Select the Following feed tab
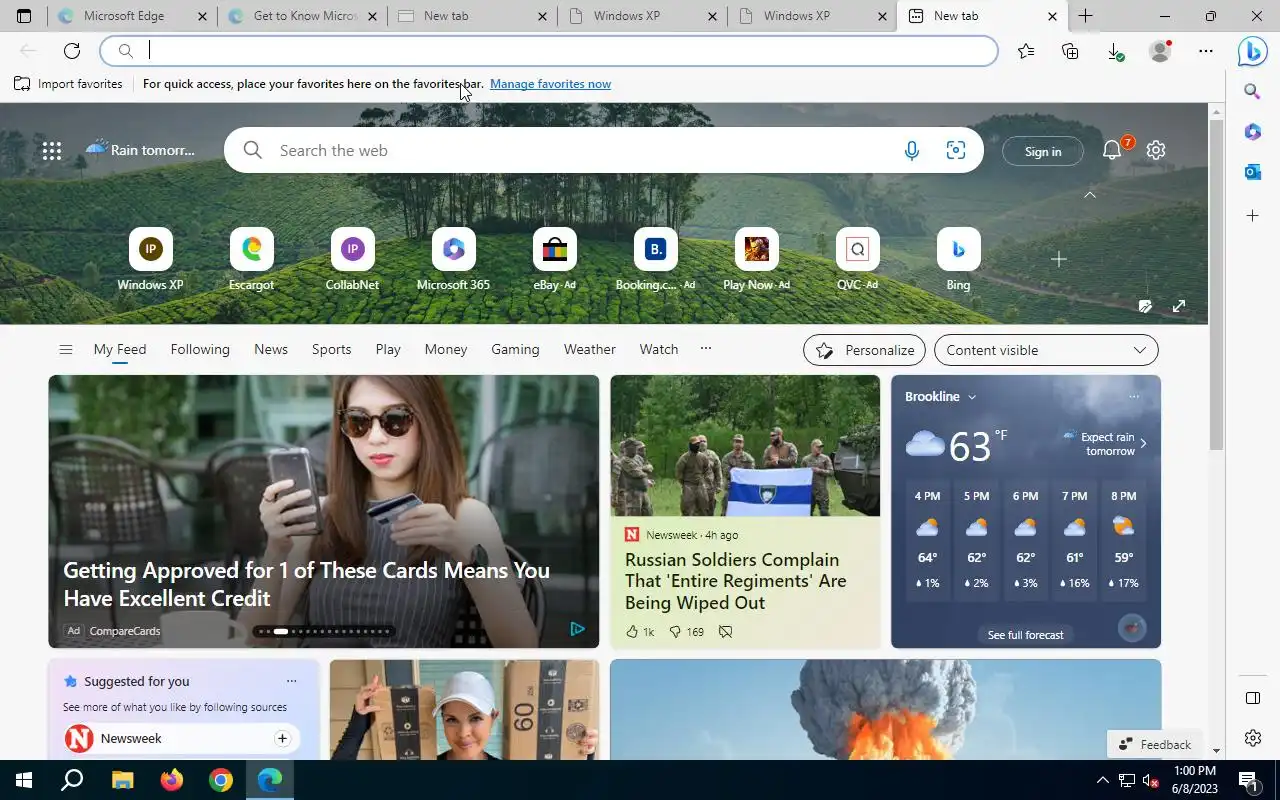 [200, 349]
